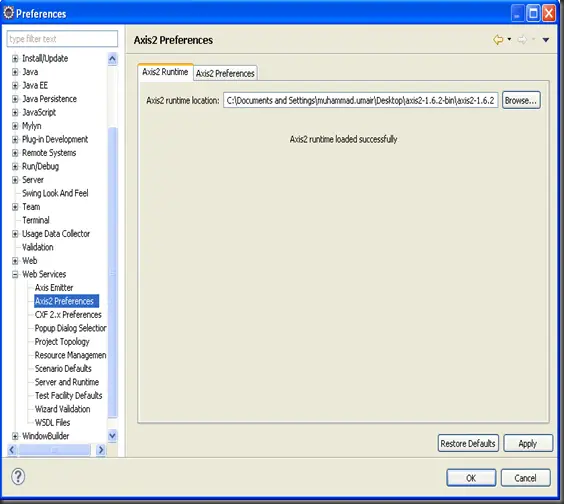Click the forward navigation arrow icon
Screen dimensions: 564x504
(x=522, y=40)
